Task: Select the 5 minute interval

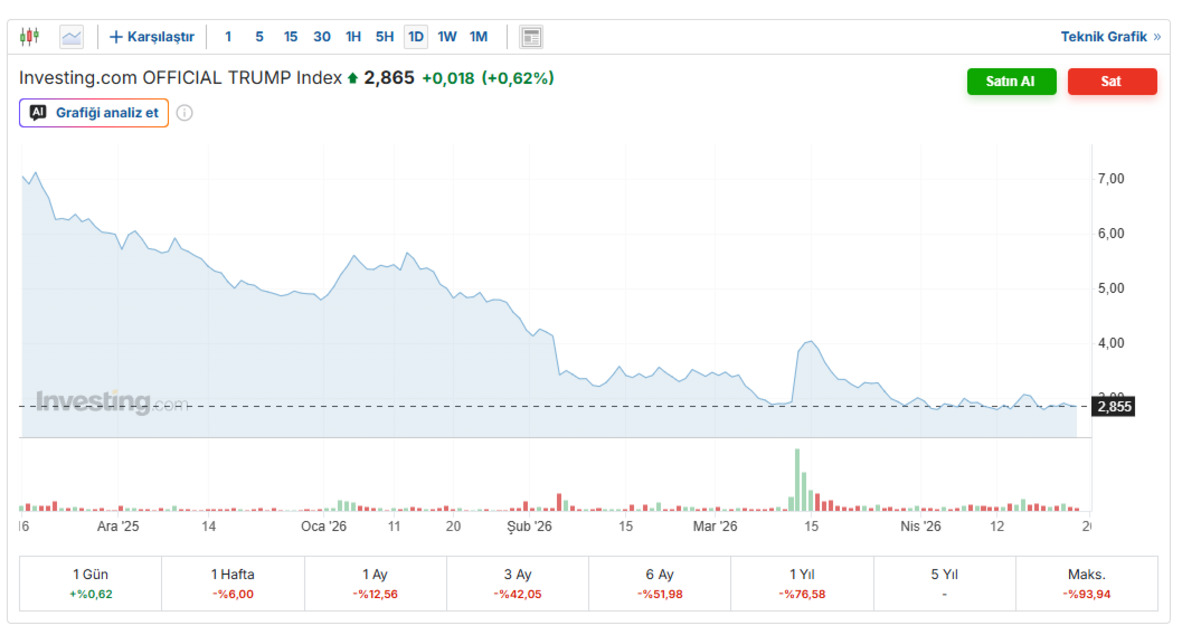Action: (259, 37)
